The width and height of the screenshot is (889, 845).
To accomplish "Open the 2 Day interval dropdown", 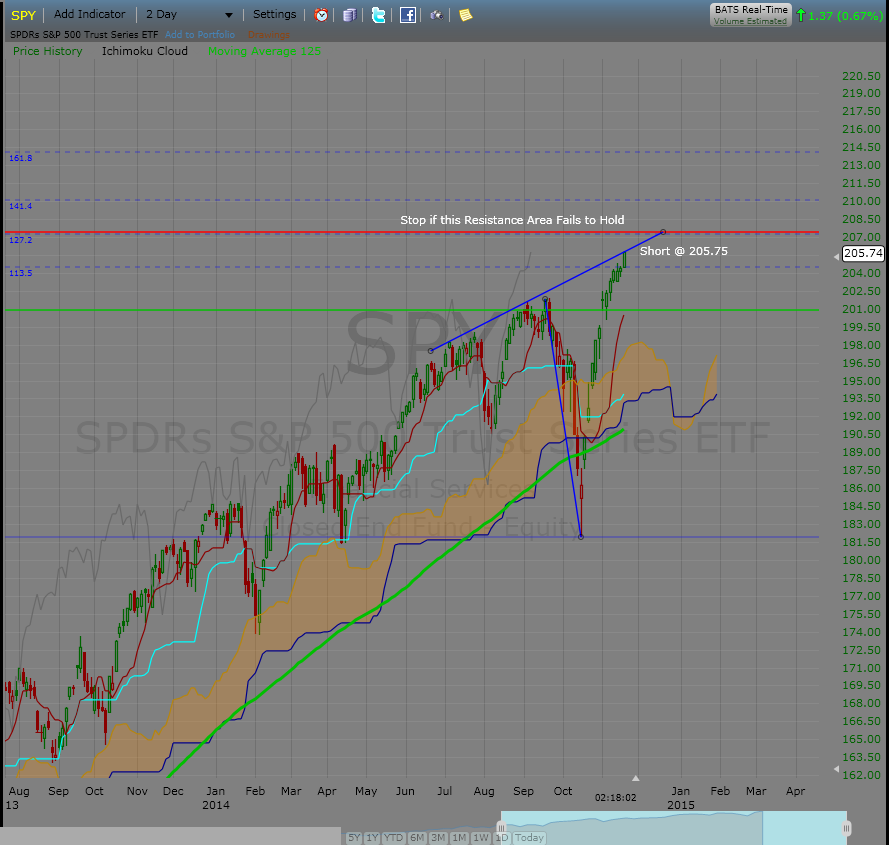I will (x=189, y=15).
